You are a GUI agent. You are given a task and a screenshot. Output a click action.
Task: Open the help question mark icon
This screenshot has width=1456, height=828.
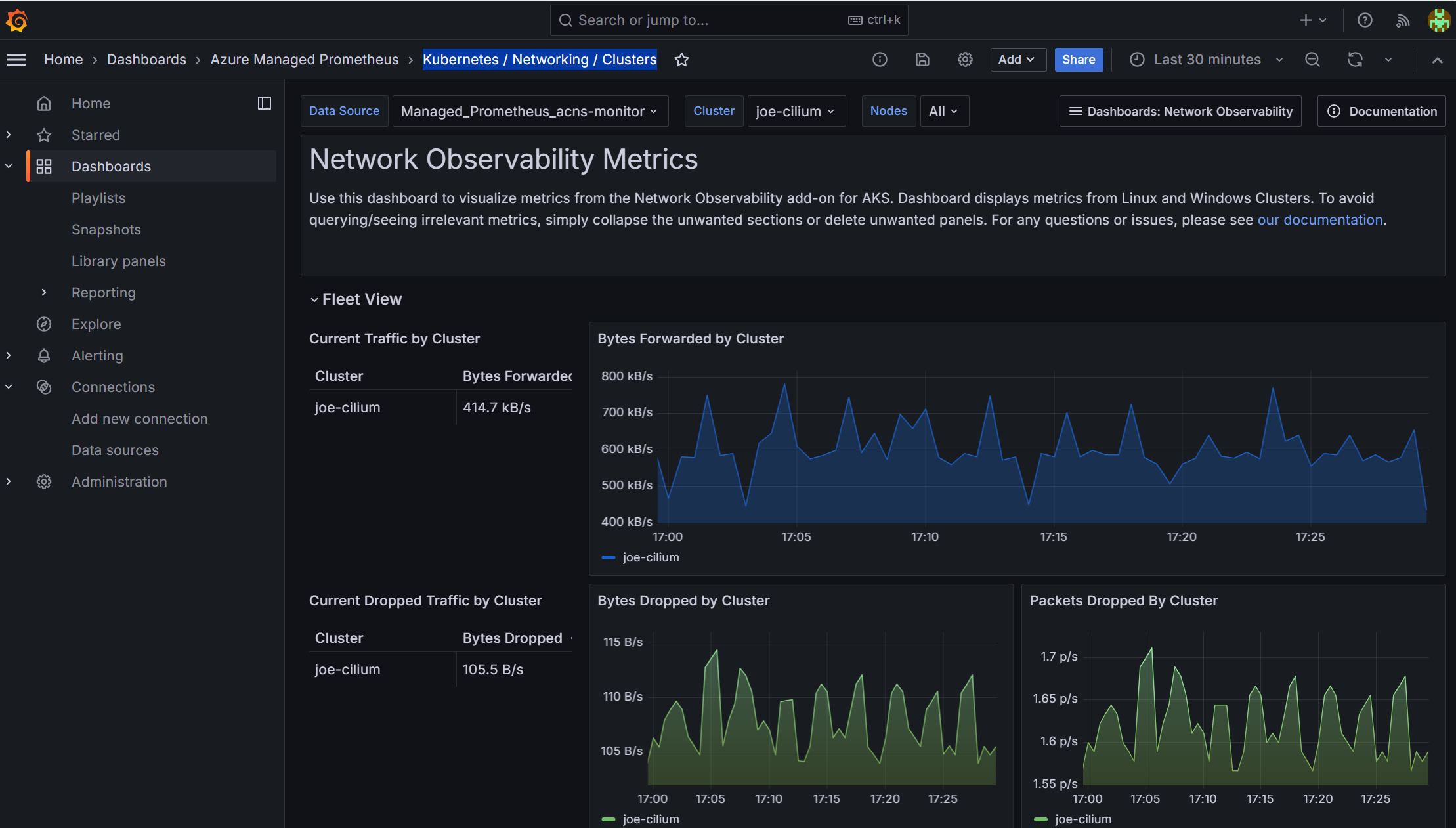click(x=1365, y=20)
